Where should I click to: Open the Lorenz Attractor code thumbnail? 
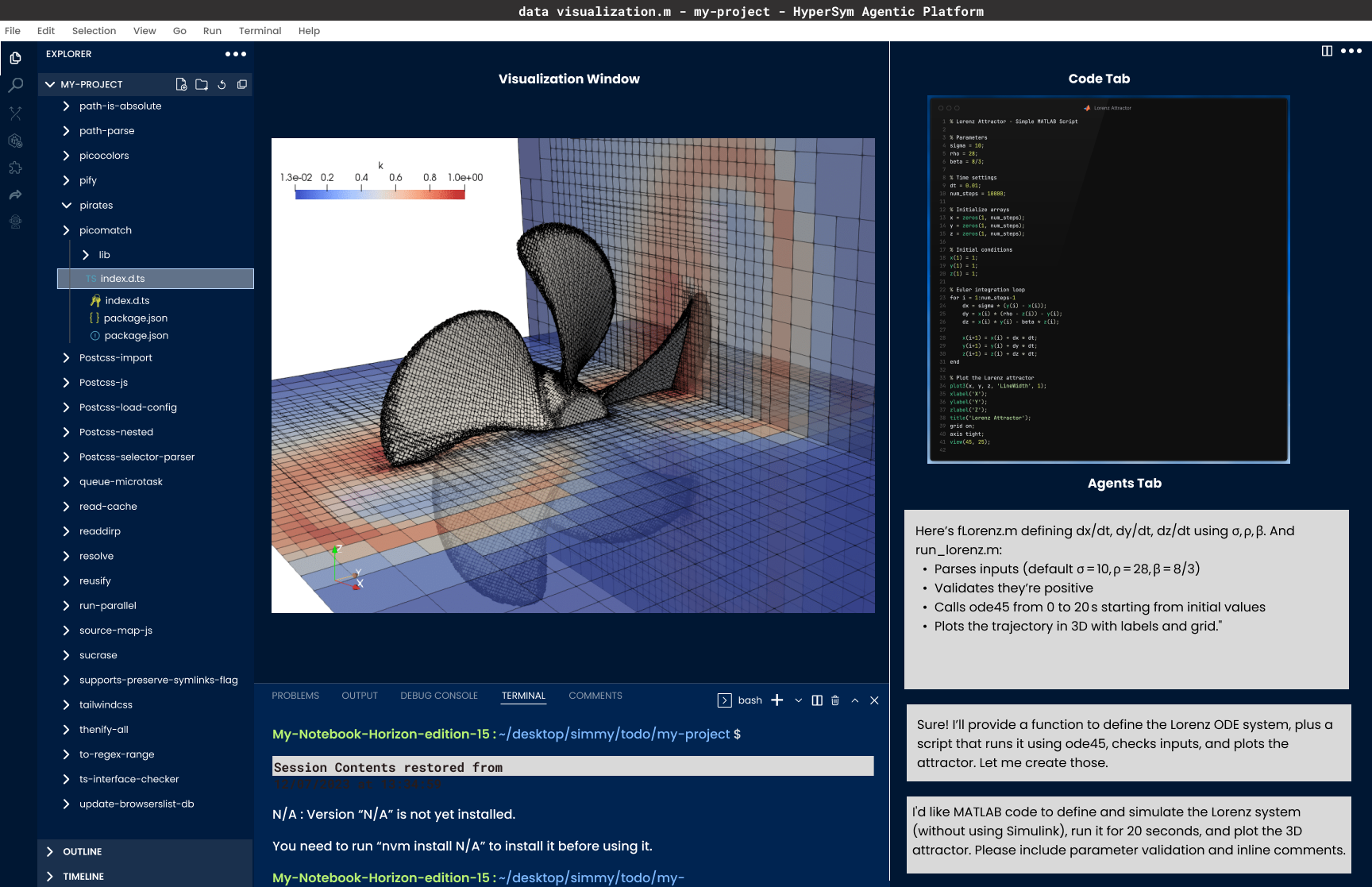pyautogui.click(x=1108, y=280)
